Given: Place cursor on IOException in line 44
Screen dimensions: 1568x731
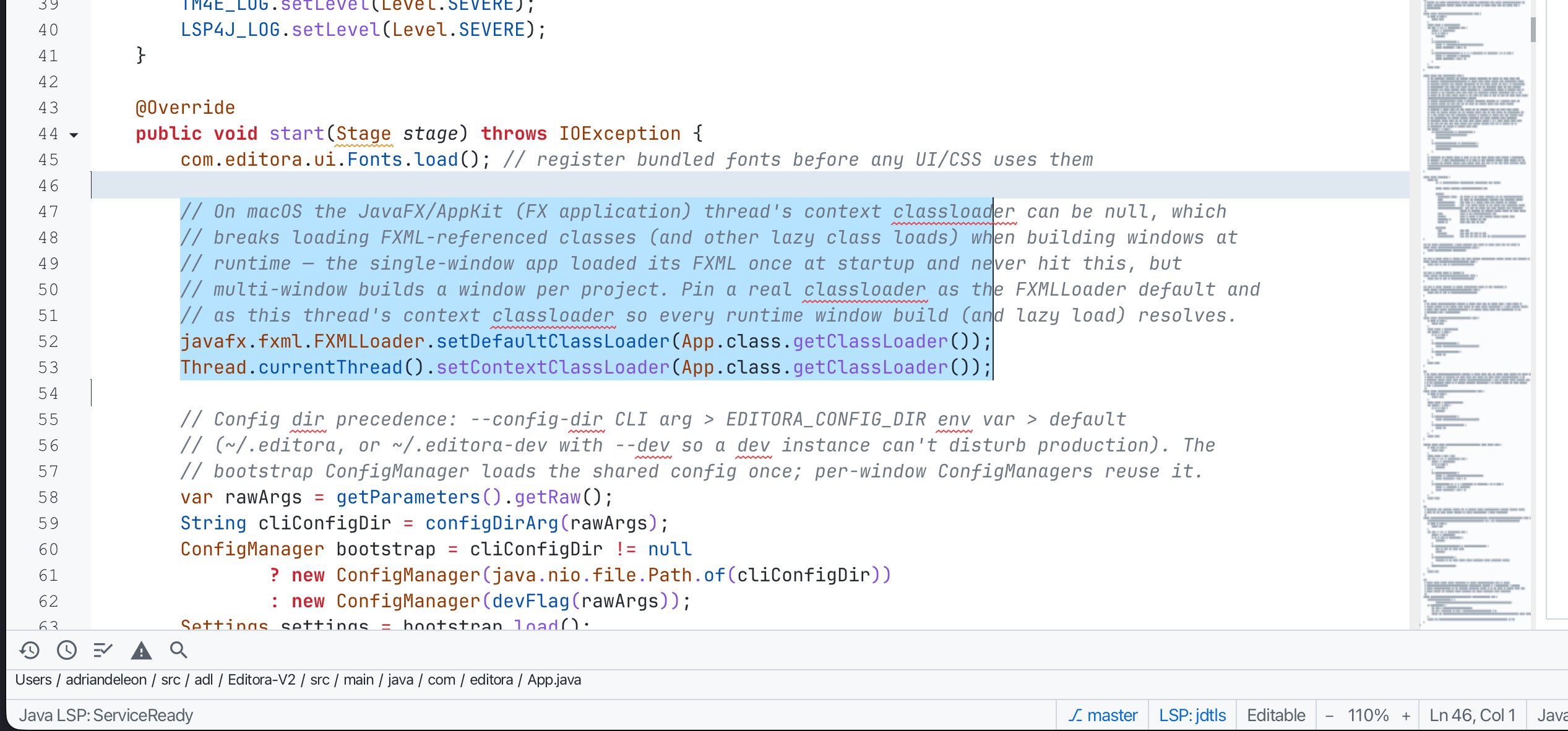Looking at the screenshot, I should click(619, 134).
